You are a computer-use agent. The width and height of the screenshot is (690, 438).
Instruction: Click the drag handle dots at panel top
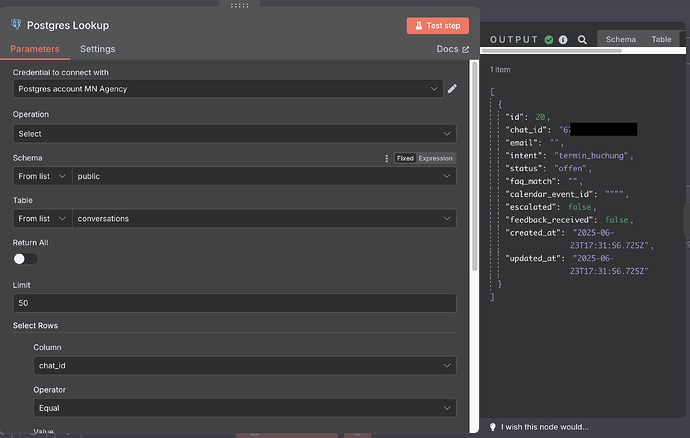(x=239, y=5)
